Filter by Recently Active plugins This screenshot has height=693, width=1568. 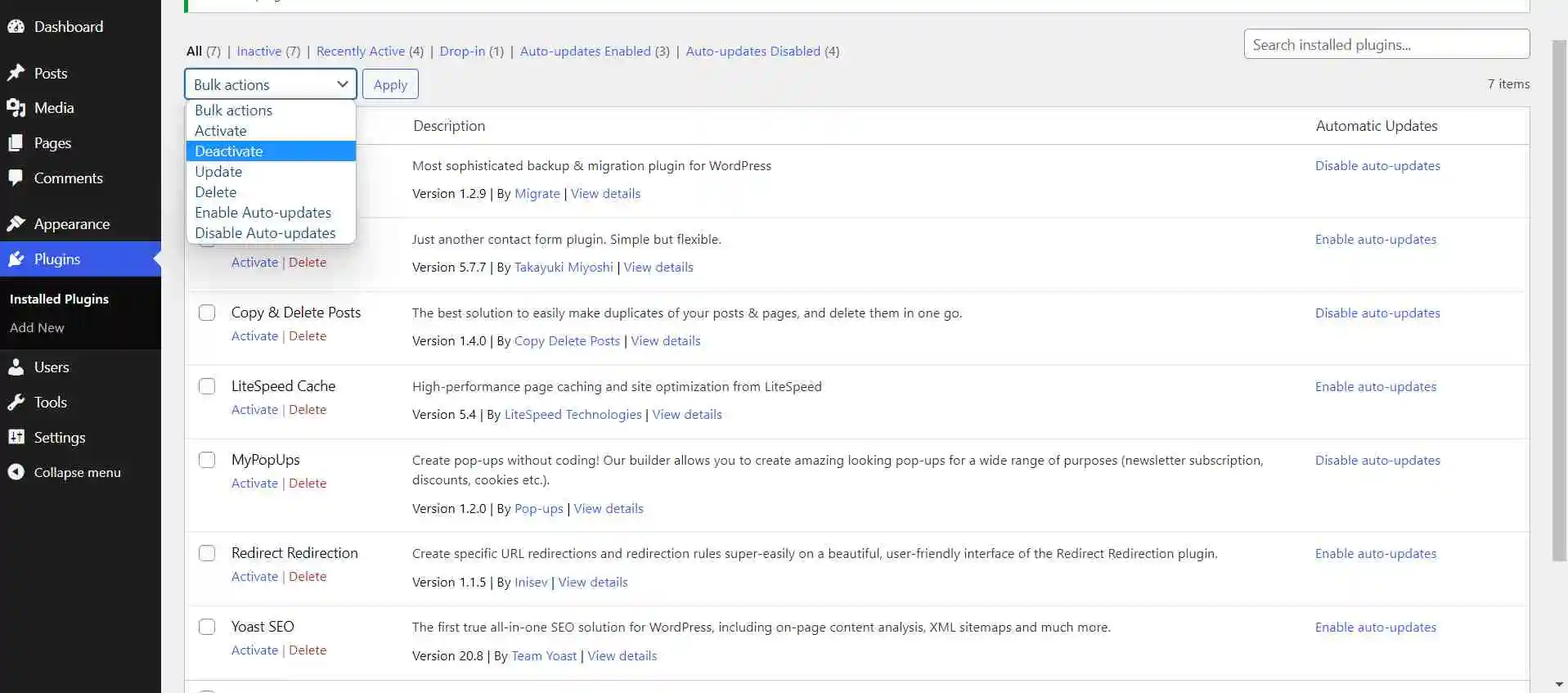tap(360, 51)
